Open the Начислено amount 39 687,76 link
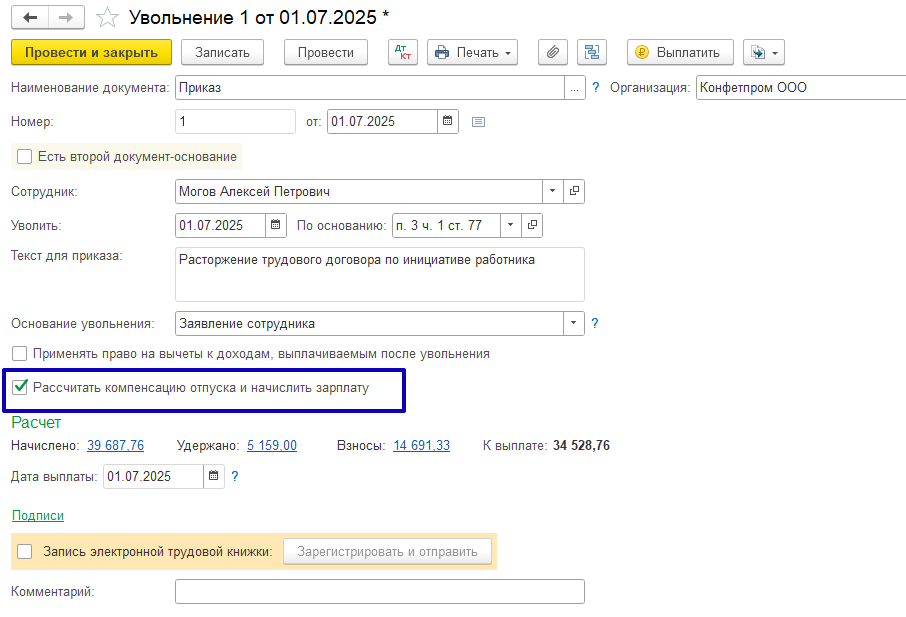The width and height of the screenshot is (906, 617). point(115,445)
